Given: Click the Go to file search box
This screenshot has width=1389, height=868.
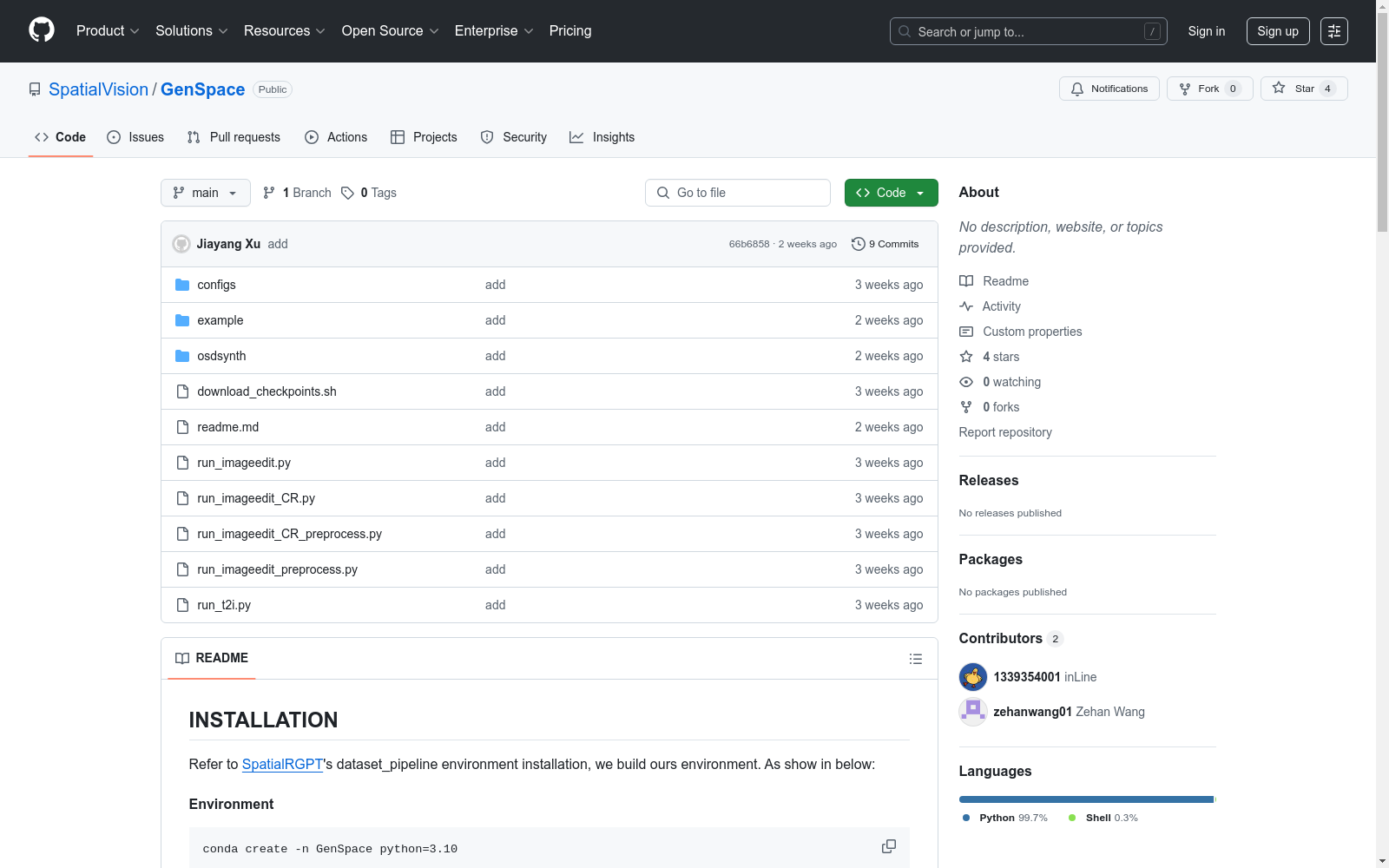Looking at the screenshot, I should point(738,193).
